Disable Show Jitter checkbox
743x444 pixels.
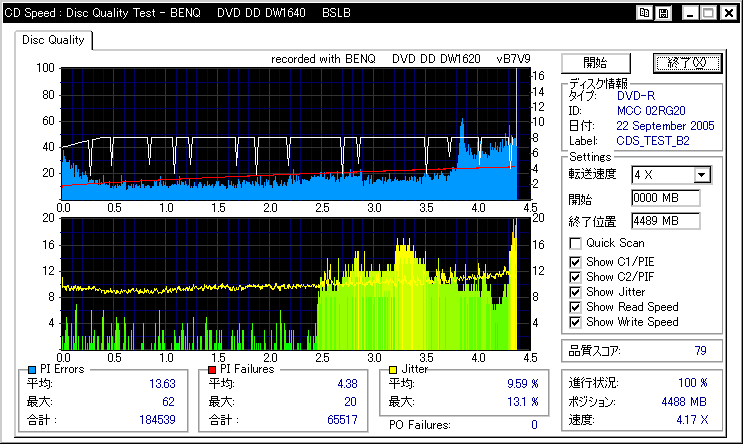coord(575,292)
